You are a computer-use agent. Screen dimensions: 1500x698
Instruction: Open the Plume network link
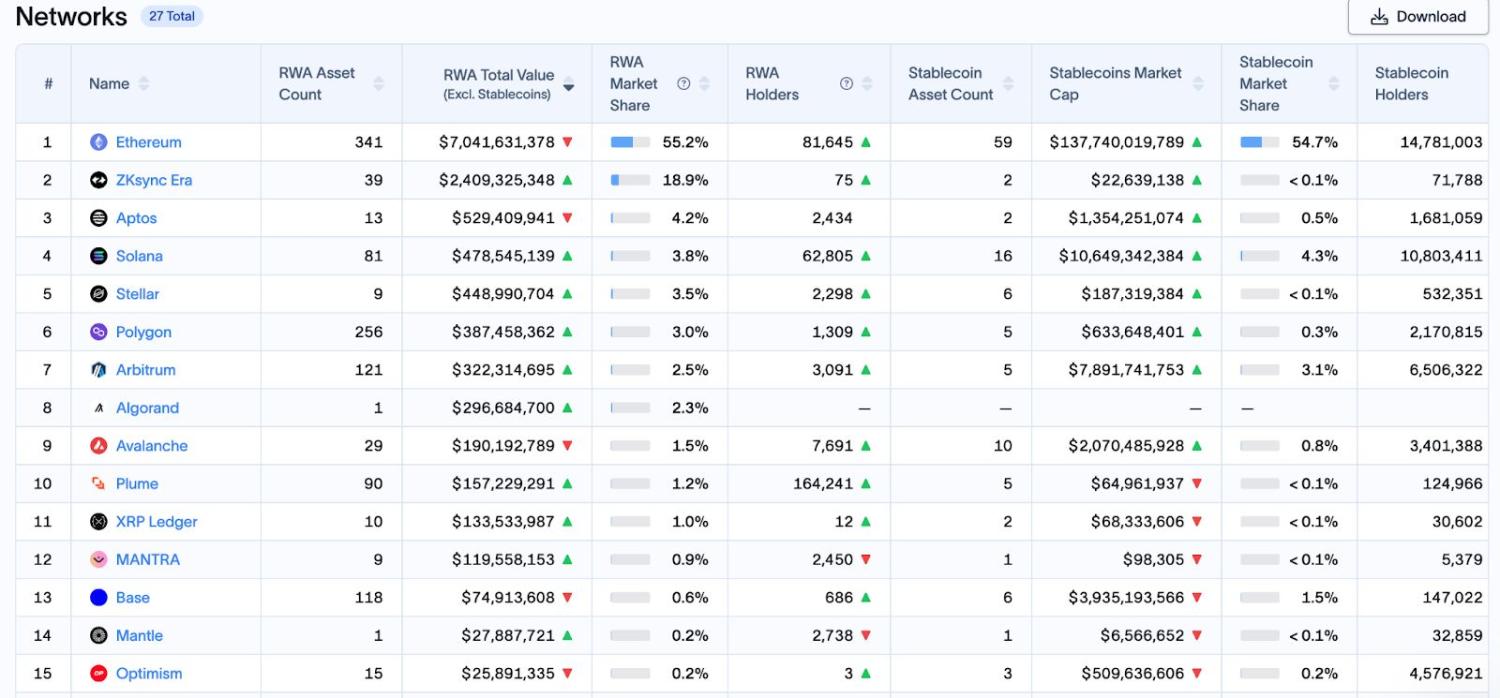[x=137, y=484]
